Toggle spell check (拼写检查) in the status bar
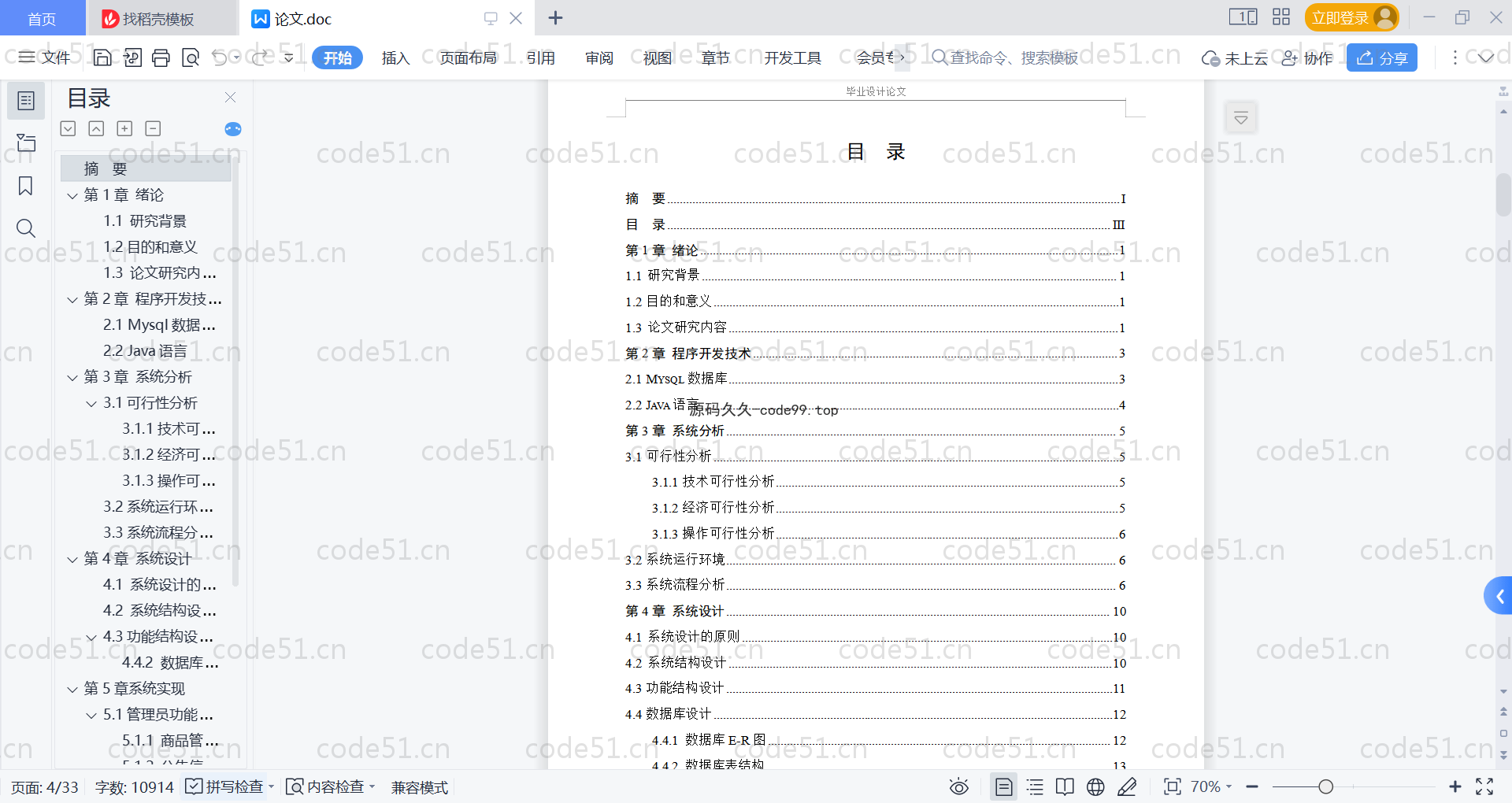Image resolution: width=1512 pixels, height=803 pixels. pyautogui.click(x=229, y=786)
